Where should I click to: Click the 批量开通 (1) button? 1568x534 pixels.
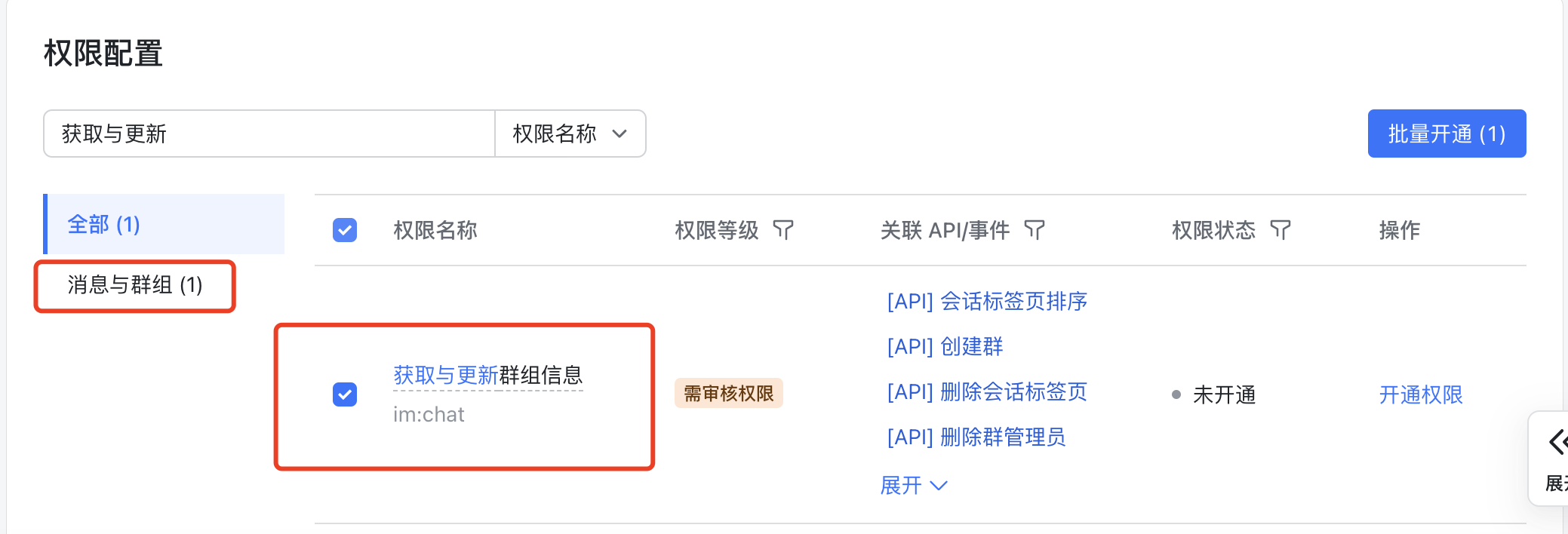(x=1447, y=133)
